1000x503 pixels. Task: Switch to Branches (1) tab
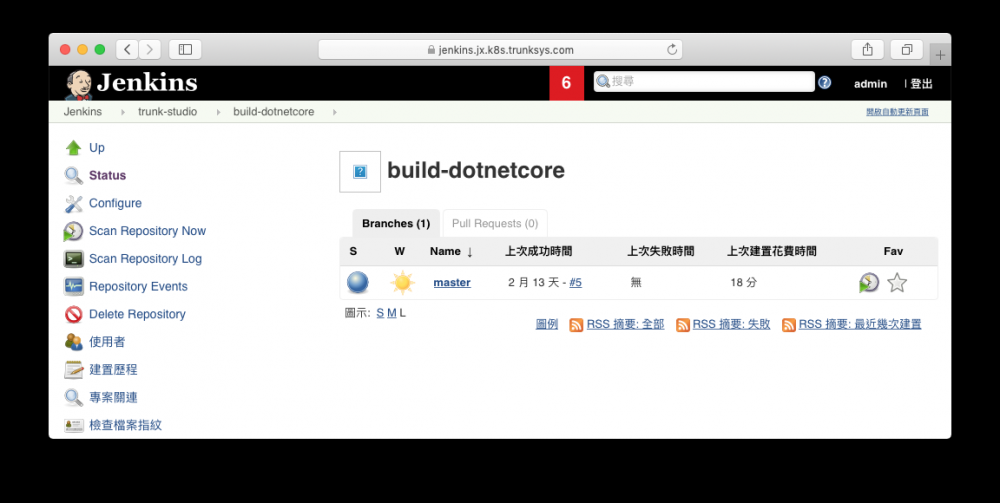(396, 224)
